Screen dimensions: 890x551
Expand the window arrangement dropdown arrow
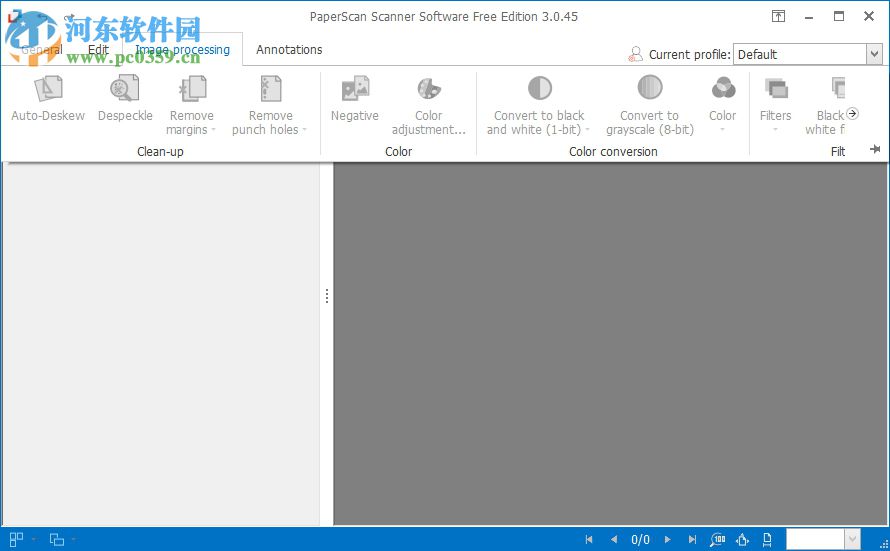point(74,539)
